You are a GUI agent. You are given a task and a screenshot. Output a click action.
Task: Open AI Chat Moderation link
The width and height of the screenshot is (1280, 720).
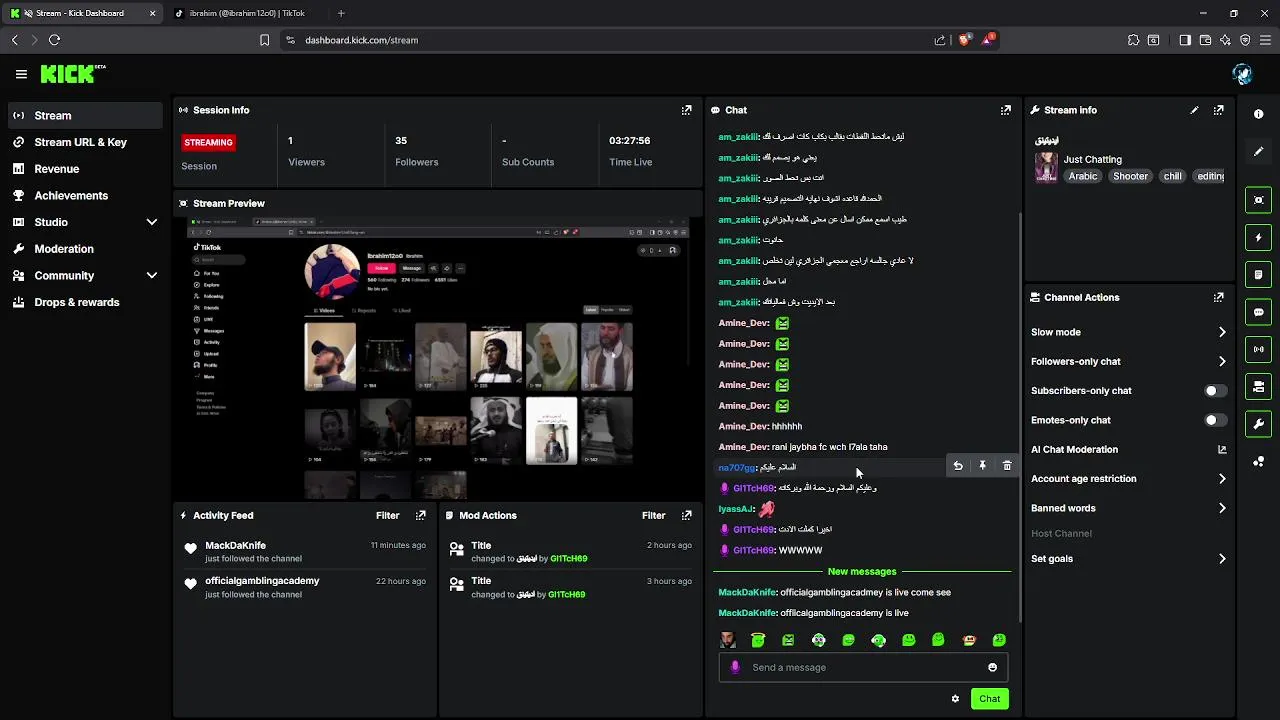tap(1128, 449)
